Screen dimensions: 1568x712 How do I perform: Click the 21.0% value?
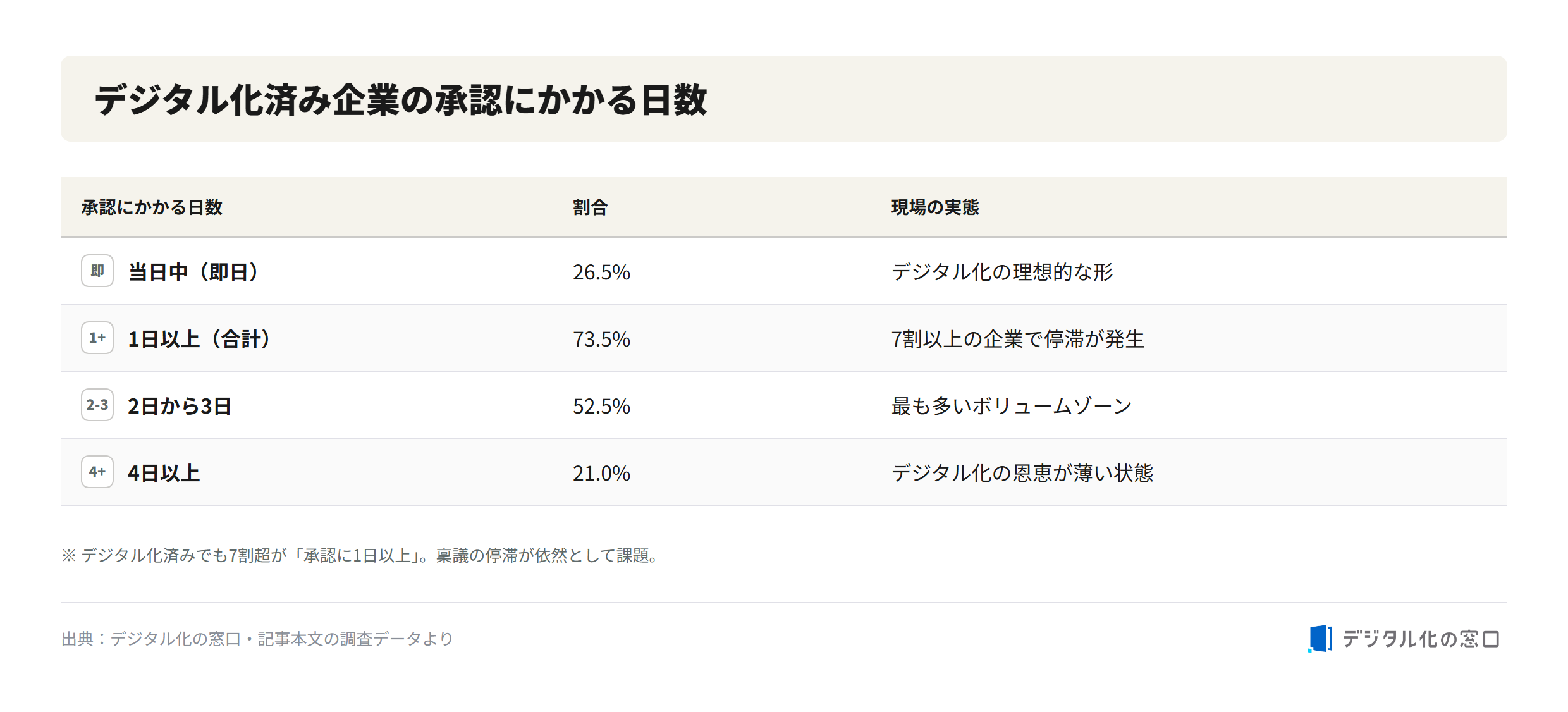(601, 473)
